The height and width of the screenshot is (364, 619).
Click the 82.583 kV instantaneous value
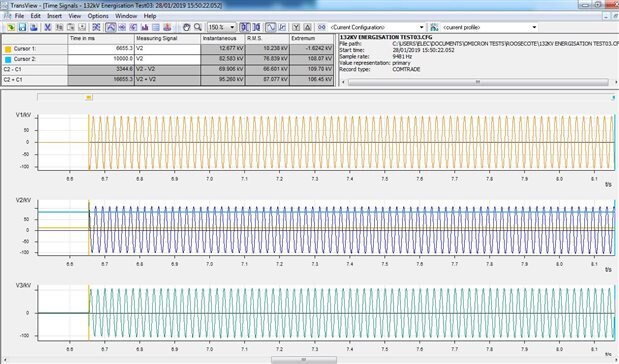(x=223, y=59)
